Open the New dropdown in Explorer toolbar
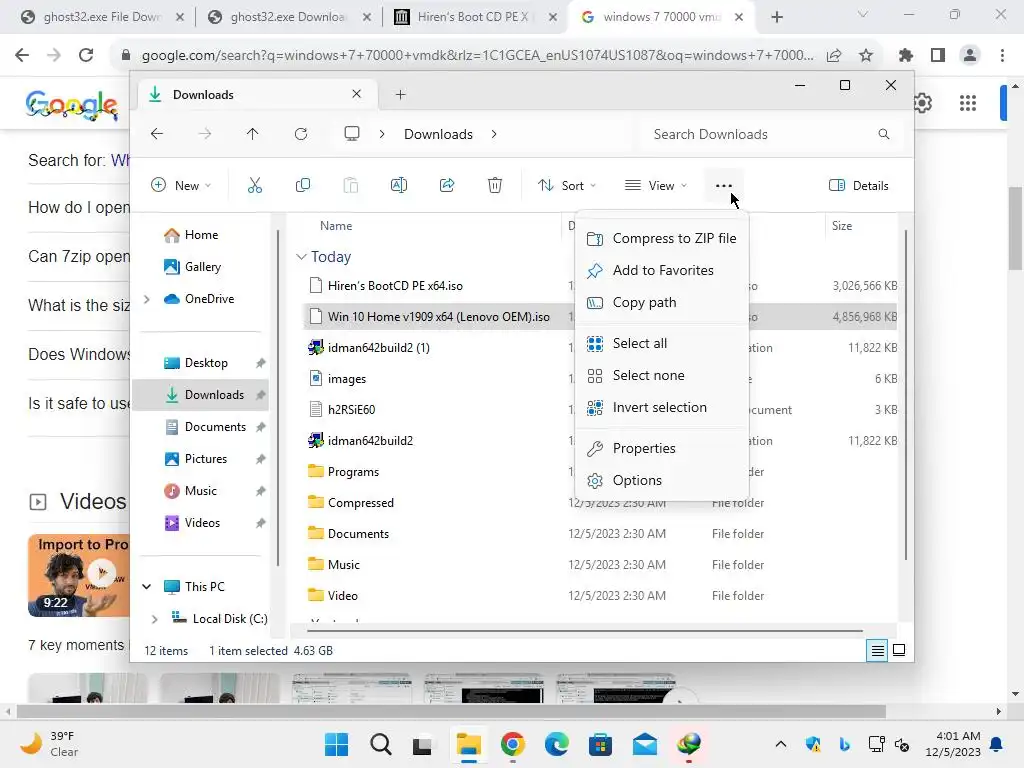 (181, 185)
